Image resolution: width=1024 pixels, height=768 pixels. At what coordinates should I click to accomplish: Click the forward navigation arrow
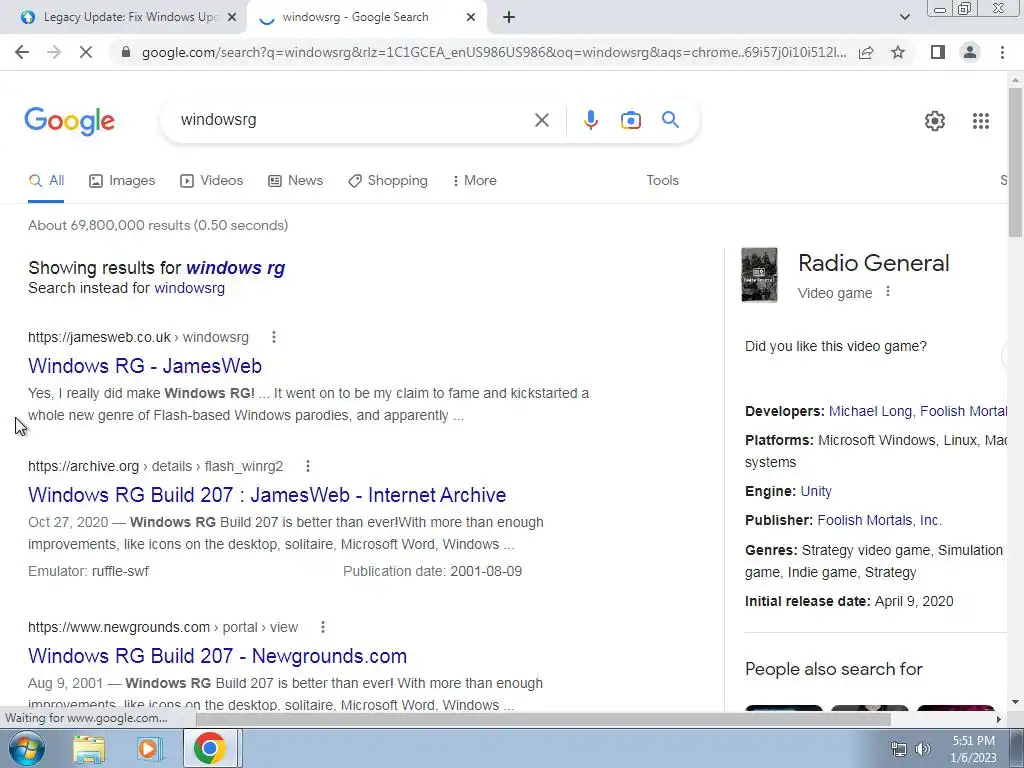click(x=54, y=52)
